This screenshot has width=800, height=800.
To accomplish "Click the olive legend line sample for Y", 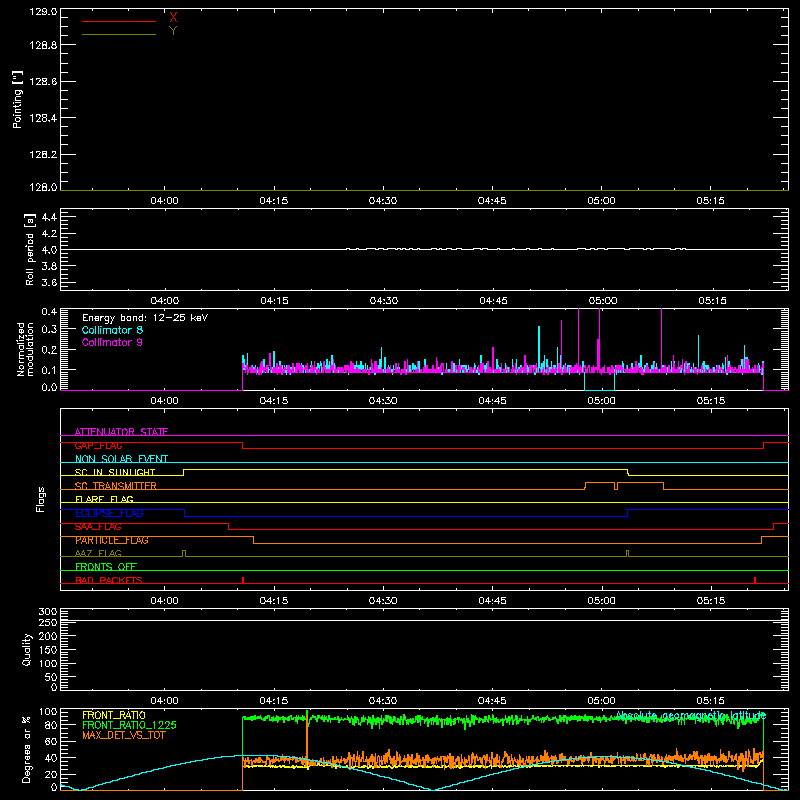I will (119, 35).
